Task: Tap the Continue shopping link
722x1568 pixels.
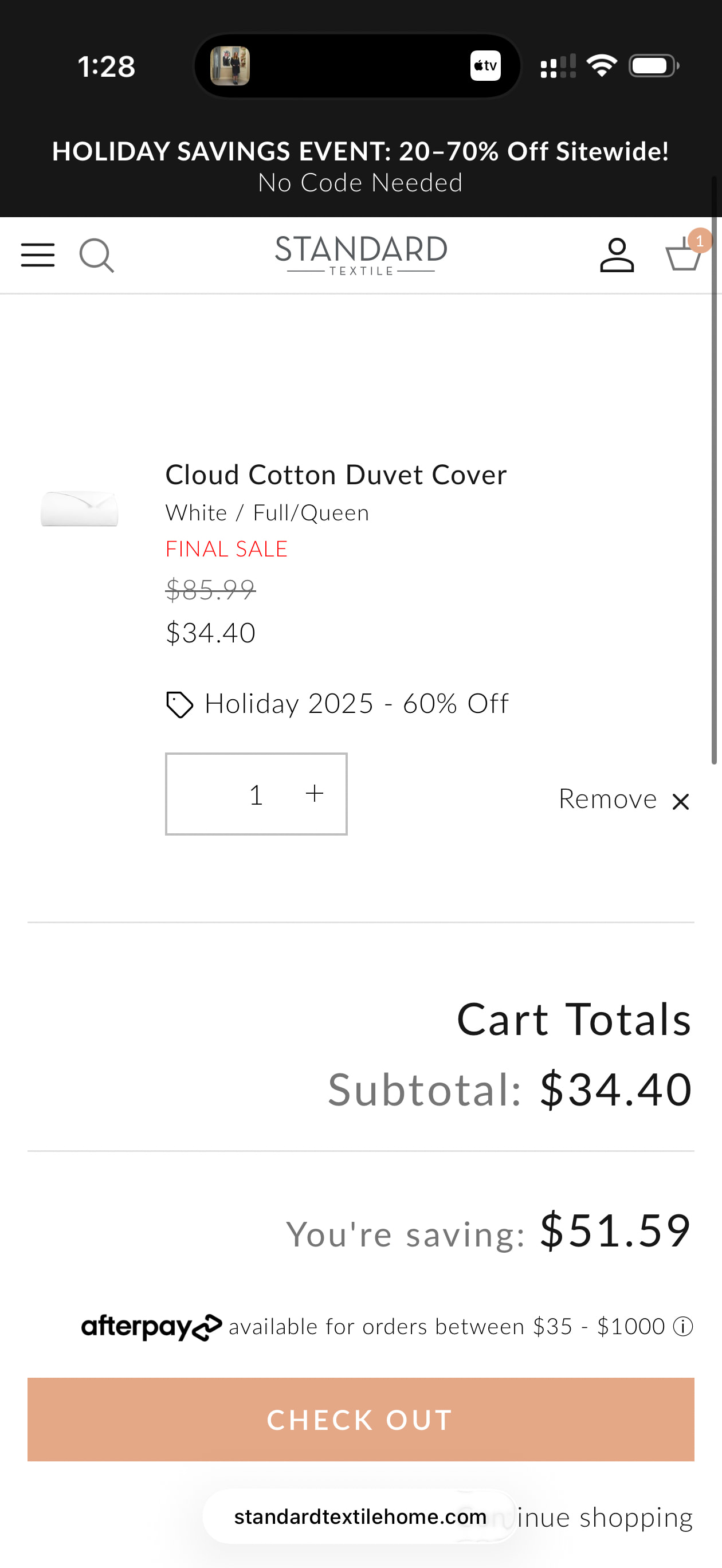Action: 604,1518
